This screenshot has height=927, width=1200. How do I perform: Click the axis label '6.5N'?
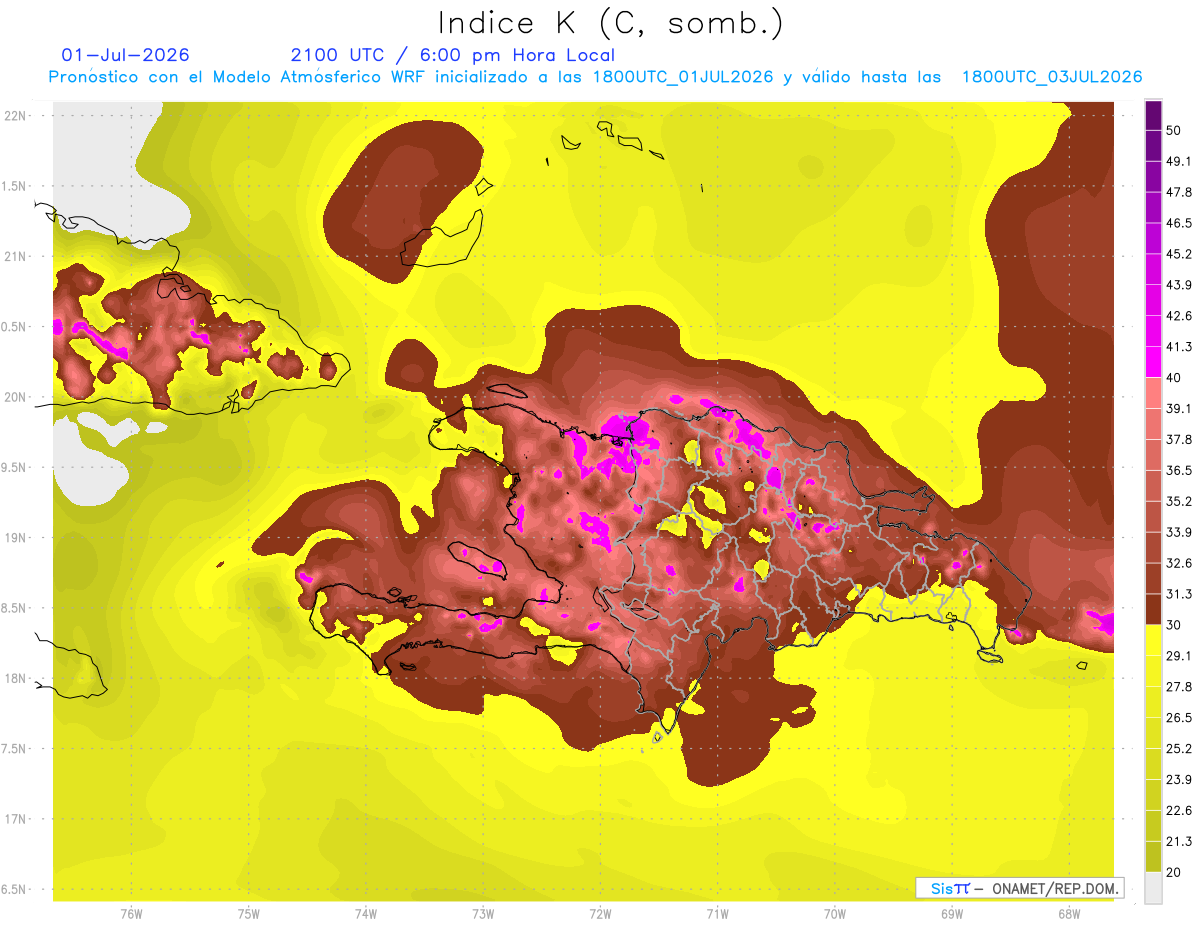[x=16, y=889]
